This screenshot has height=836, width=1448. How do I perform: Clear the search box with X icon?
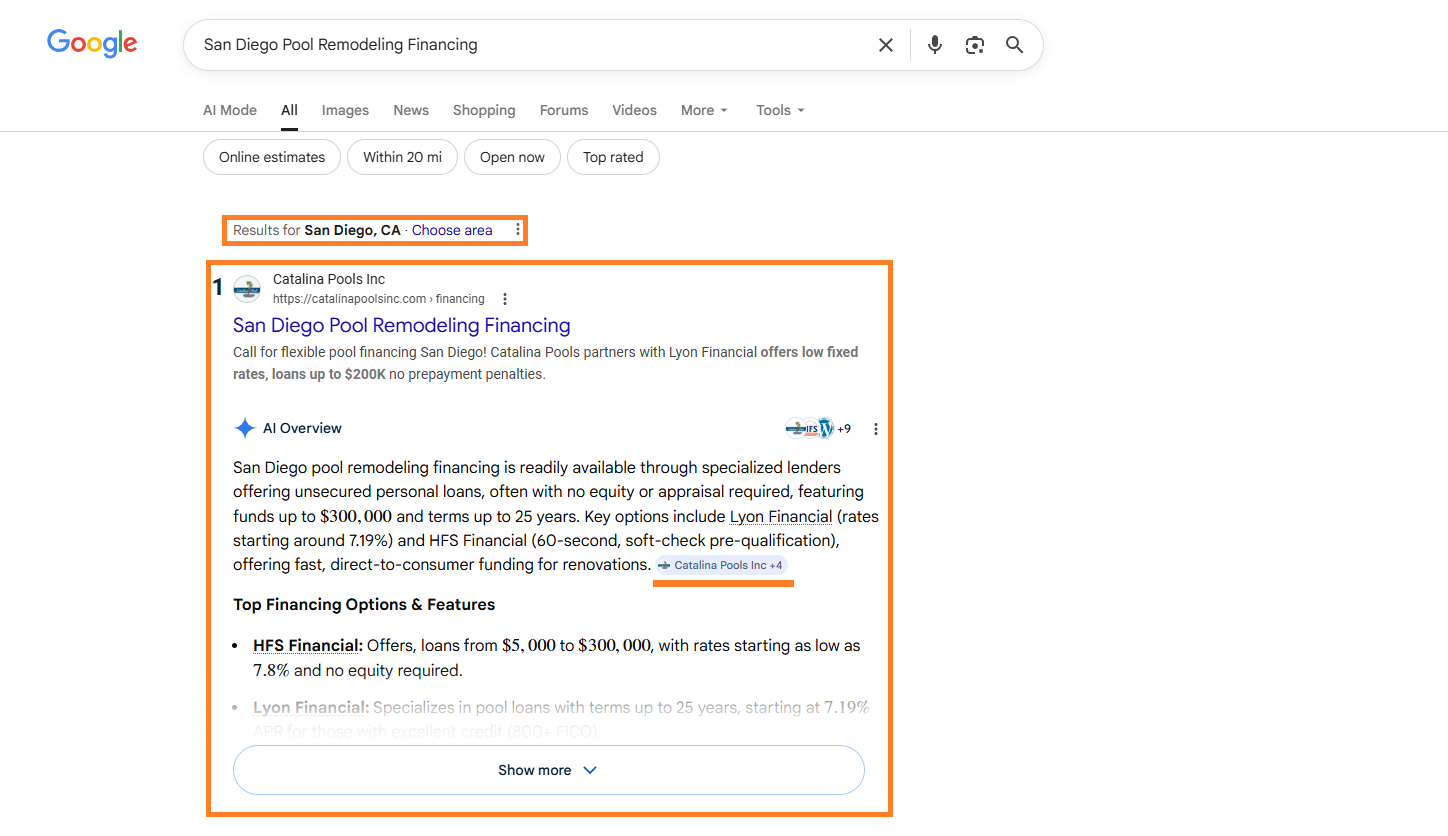pos(886,45)
